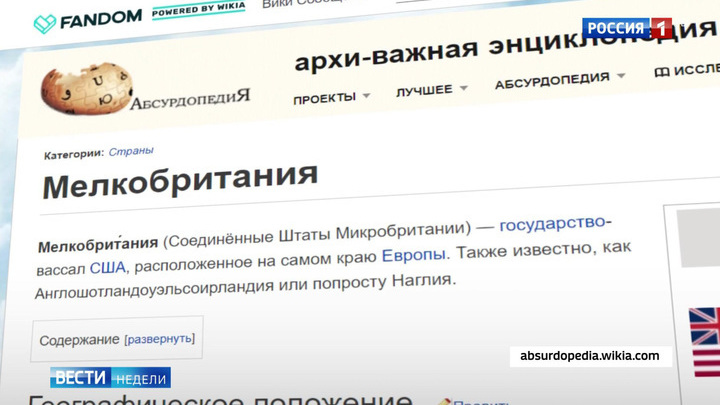Image resolution: width=720 pixels, height=405 pixels.
Task: Open the Absurdopedia globe logo
Action: (x=86, y=88)
